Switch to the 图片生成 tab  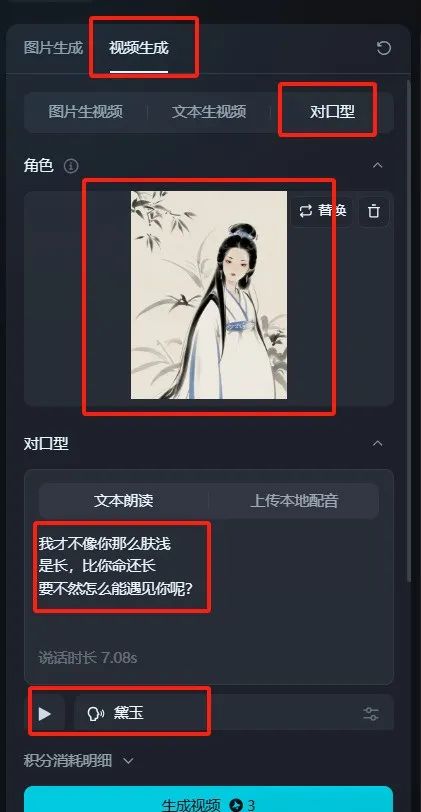pyautogui.click(x=53, y=48)
